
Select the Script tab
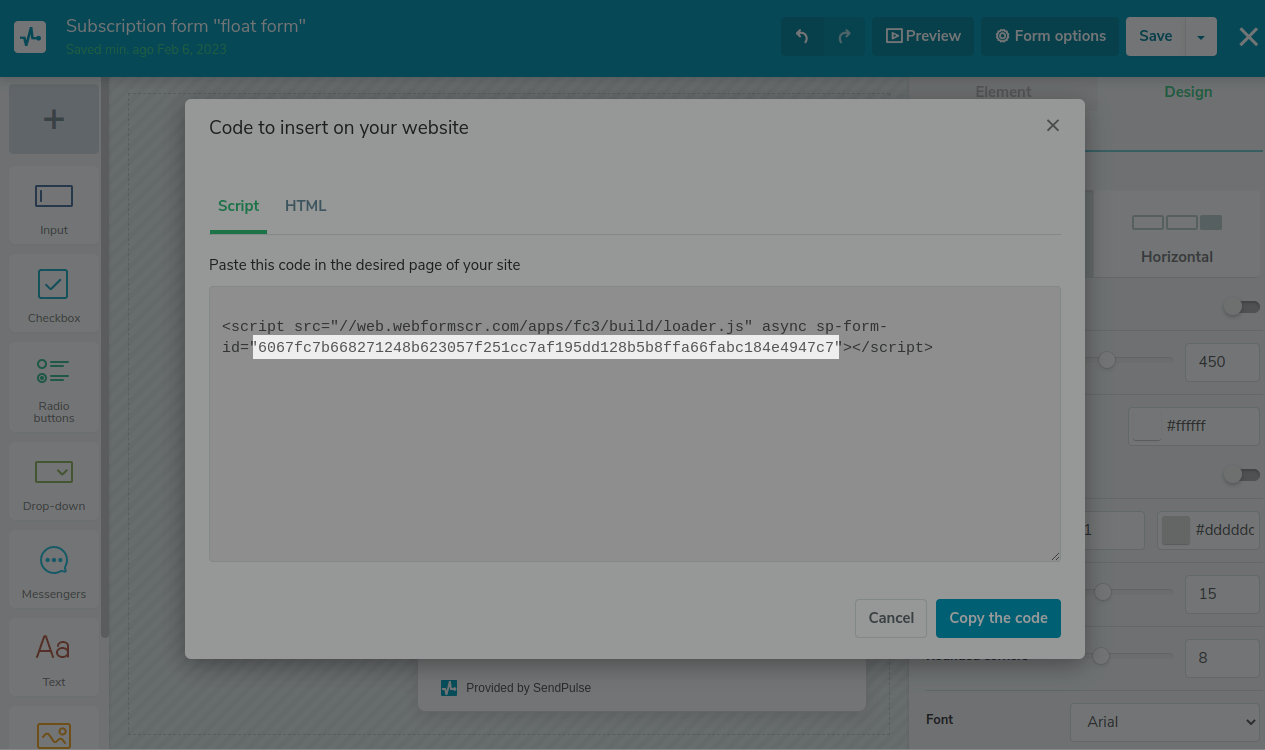pyautogui.click(x=238, y=206)
